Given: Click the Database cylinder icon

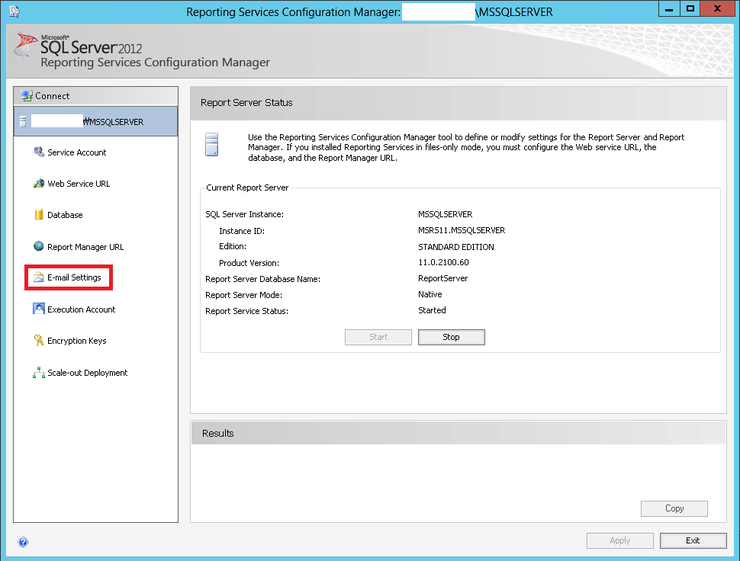Looking at the screenshot, I should click(39, 215).
